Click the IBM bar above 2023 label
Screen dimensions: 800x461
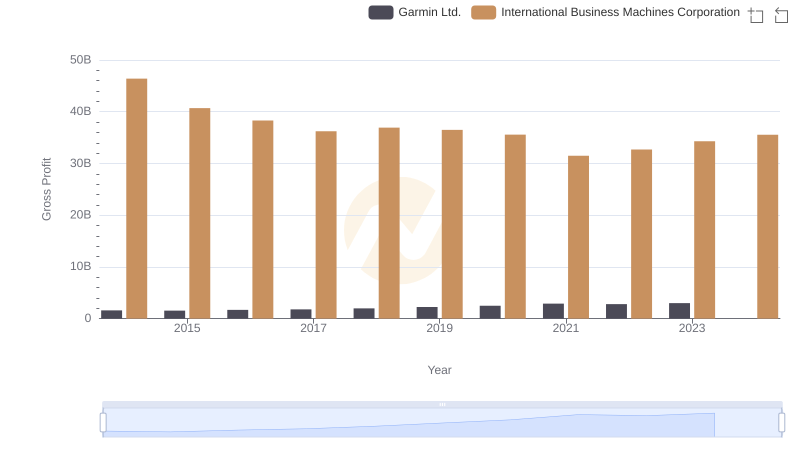pyautogui.click(x=705, y=230)
